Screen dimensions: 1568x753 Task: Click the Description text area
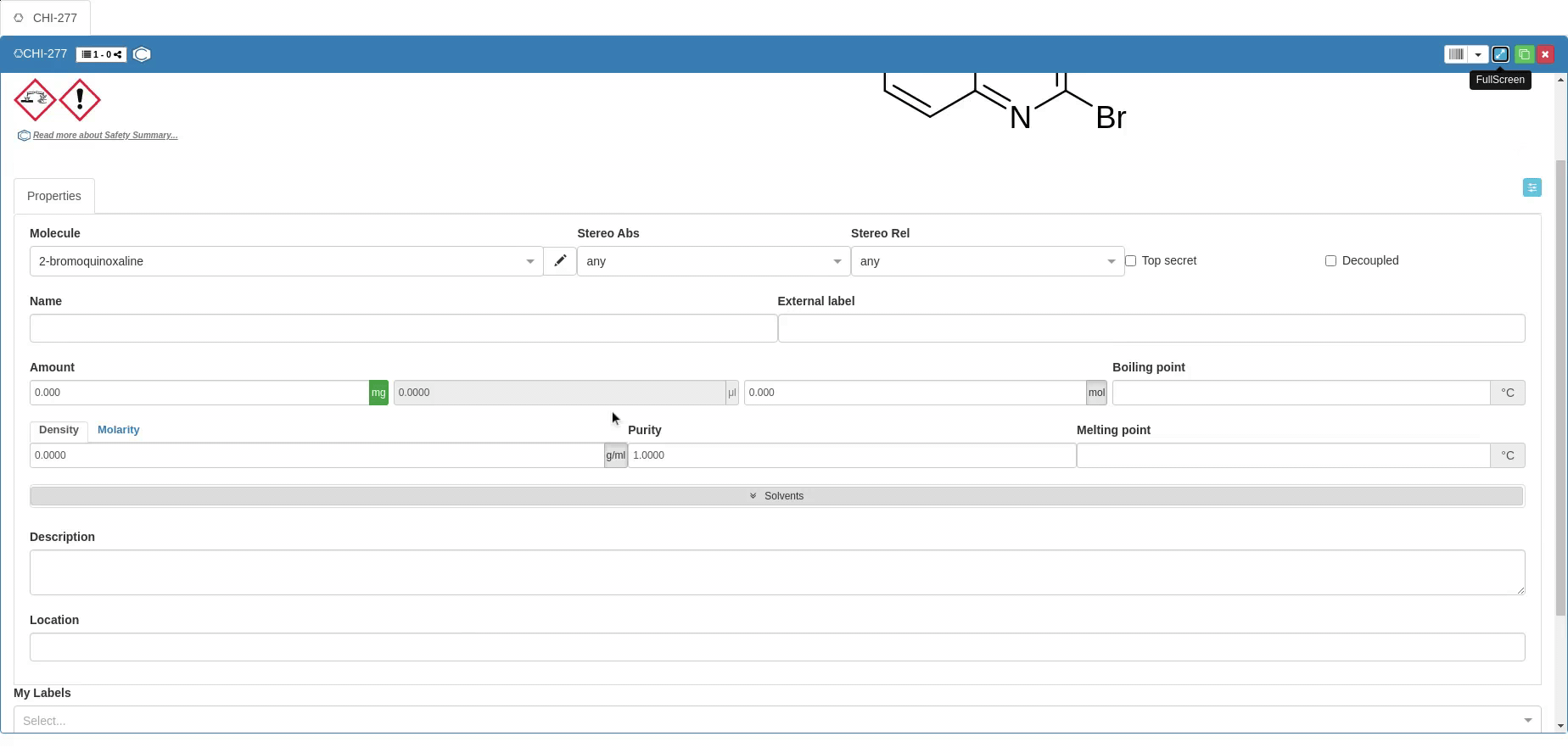pos(776,572)
